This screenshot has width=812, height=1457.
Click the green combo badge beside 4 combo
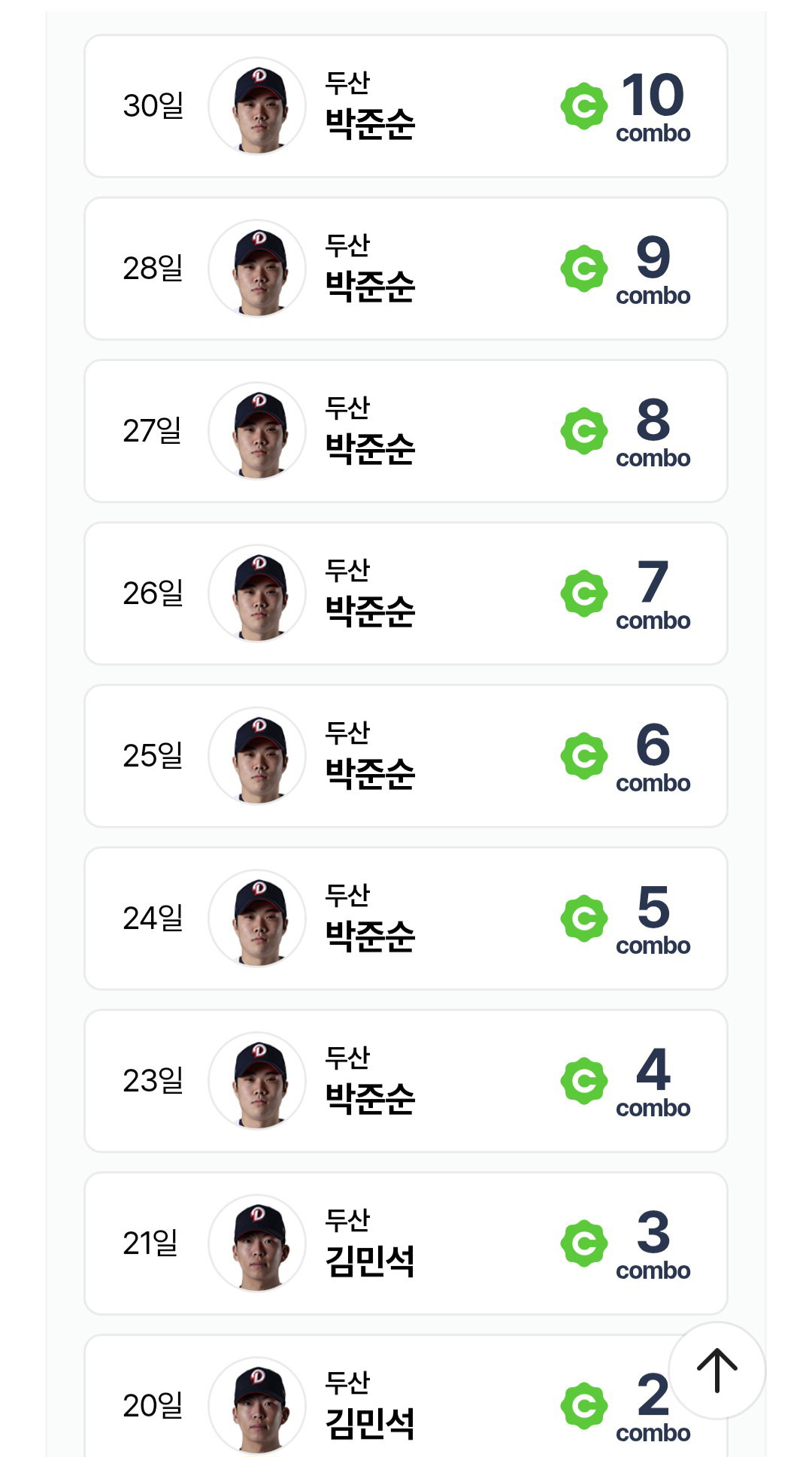(x=584, y=1081)
